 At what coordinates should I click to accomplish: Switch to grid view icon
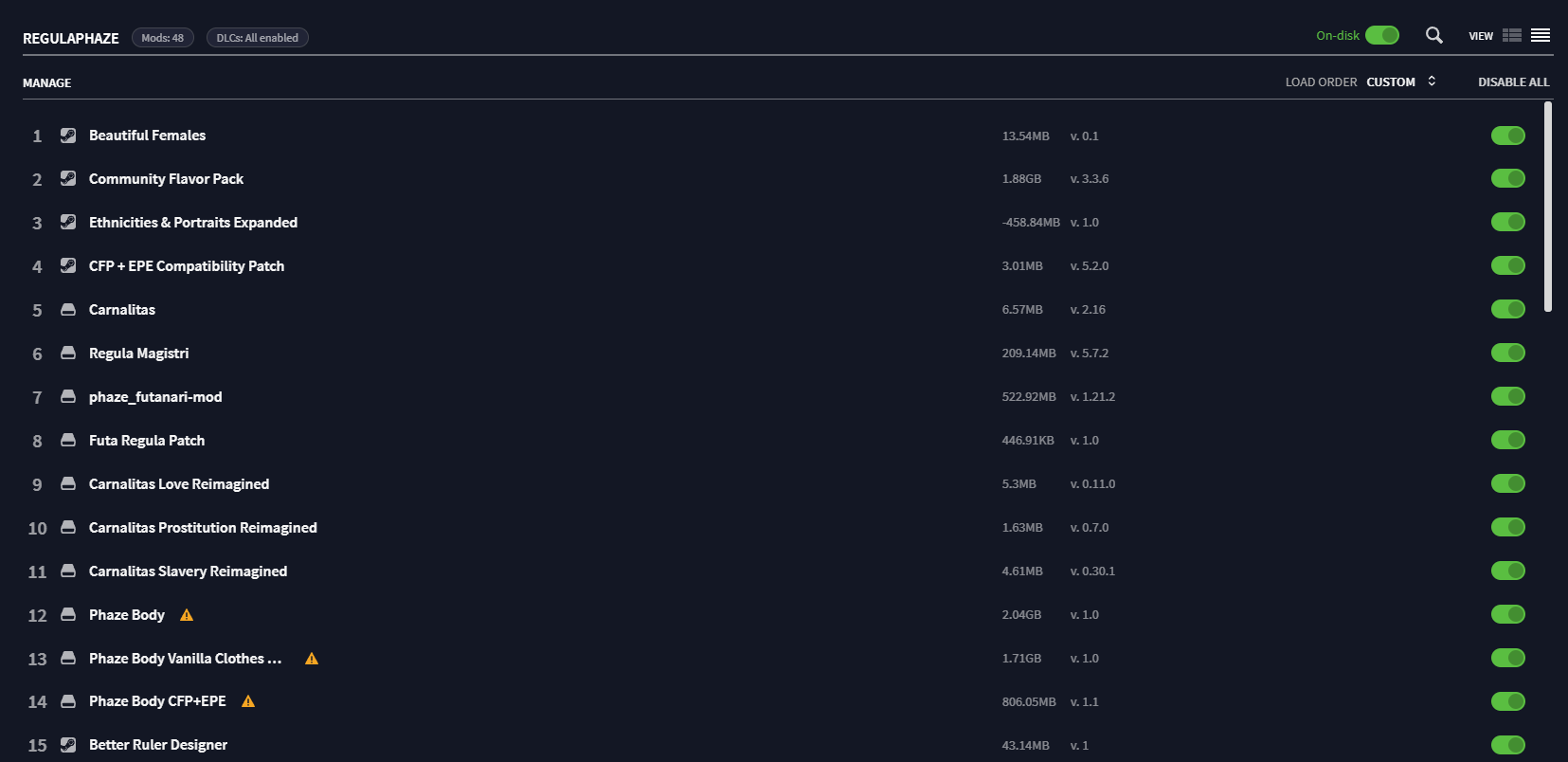pos(1512,35)
